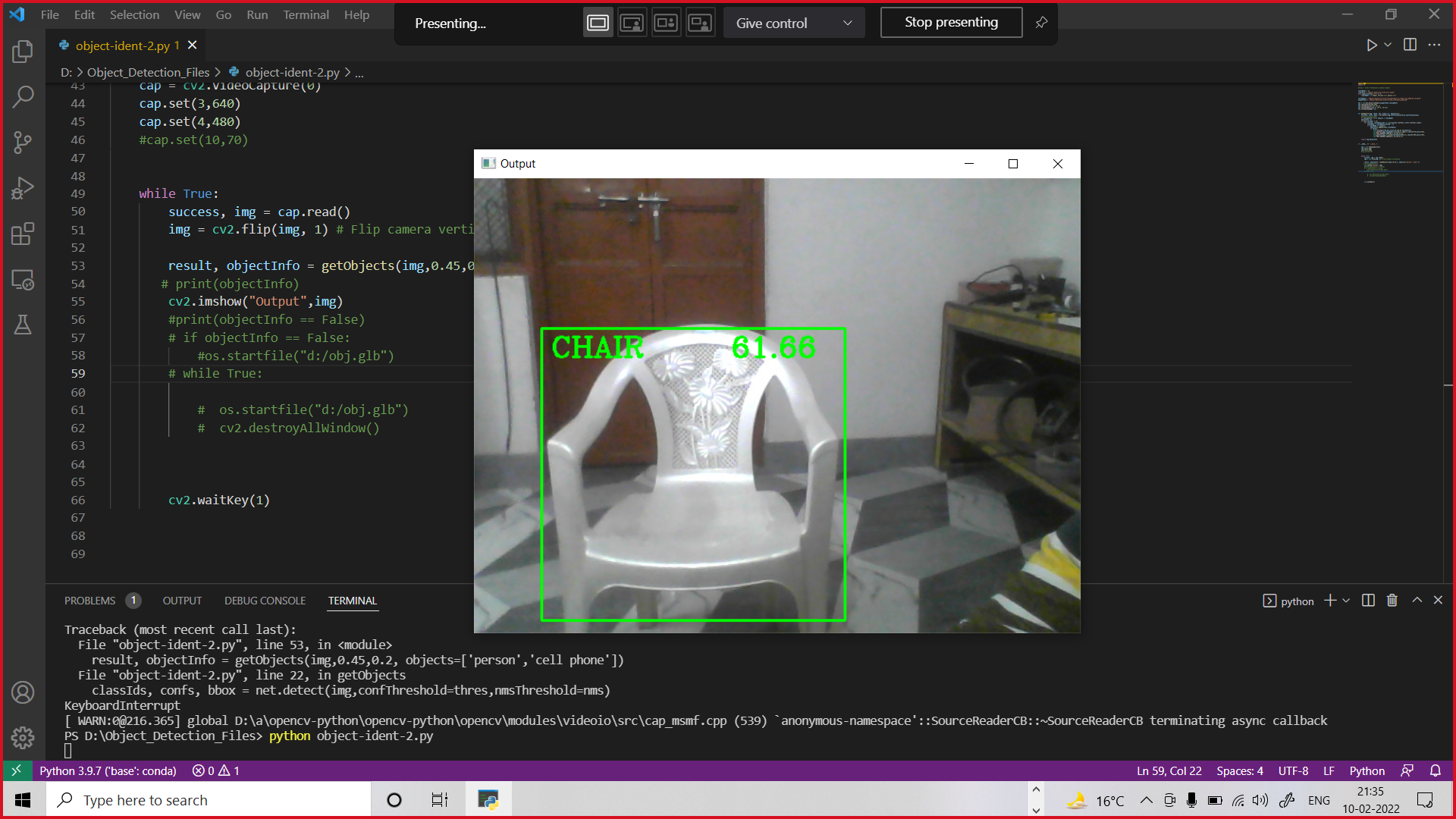Expand the new terminal launch profile dropdown
Screen dimensions: 1456x819
pos(1346,601)
